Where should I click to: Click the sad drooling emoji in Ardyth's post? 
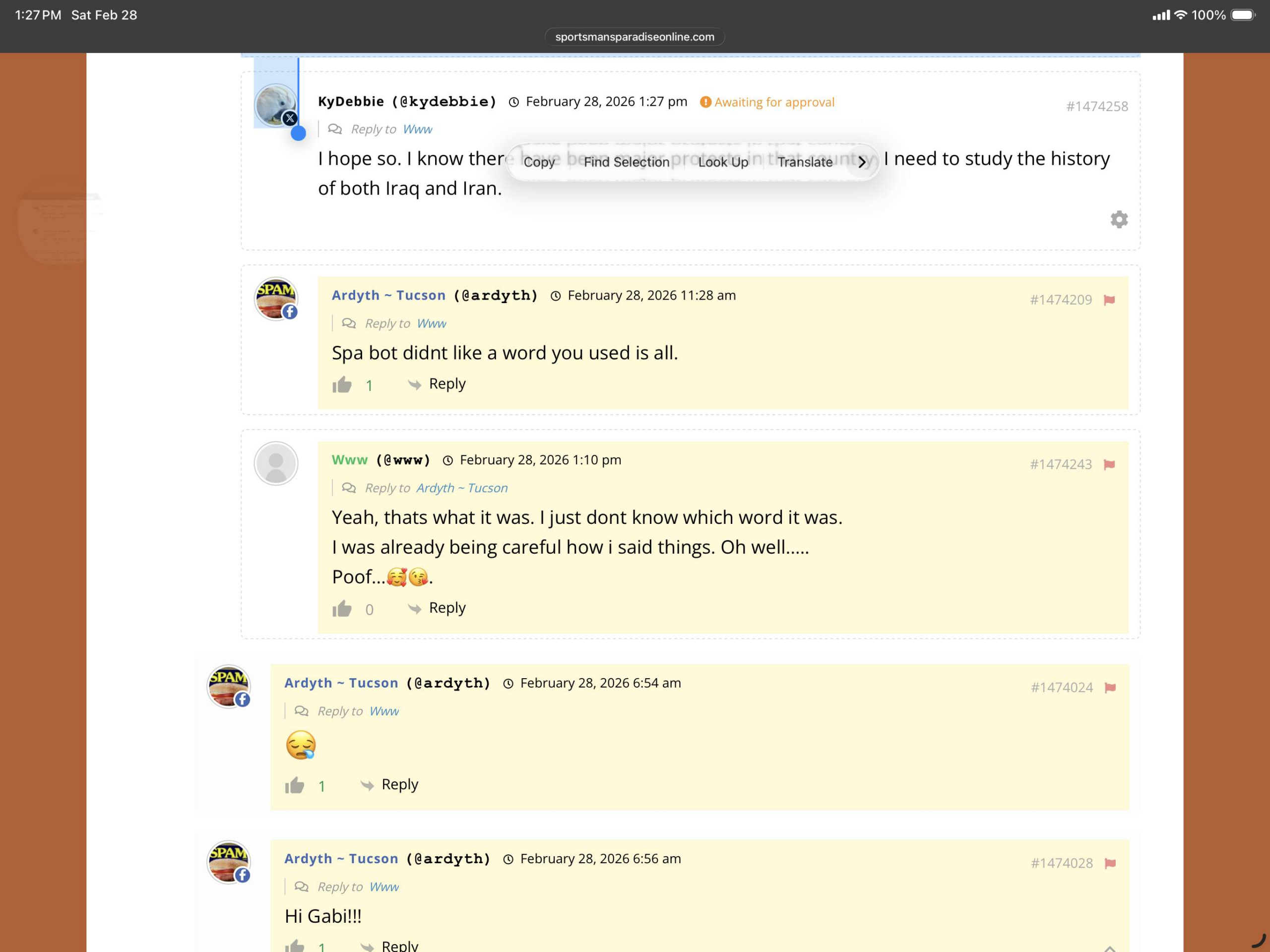301,745
